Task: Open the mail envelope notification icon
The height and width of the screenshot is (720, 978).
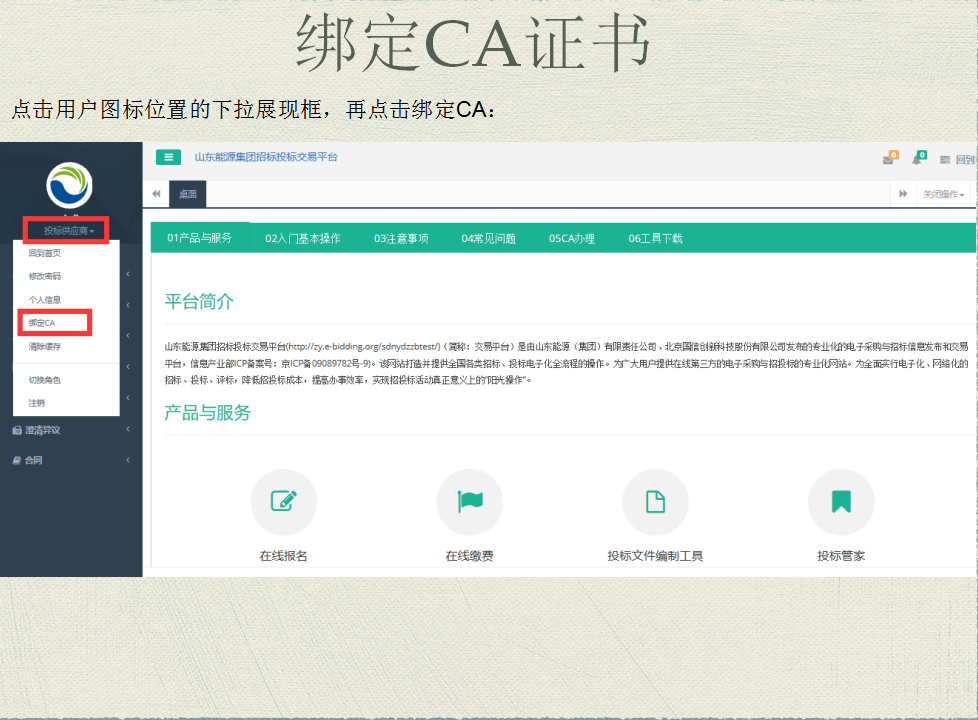Action: (888, 159)
